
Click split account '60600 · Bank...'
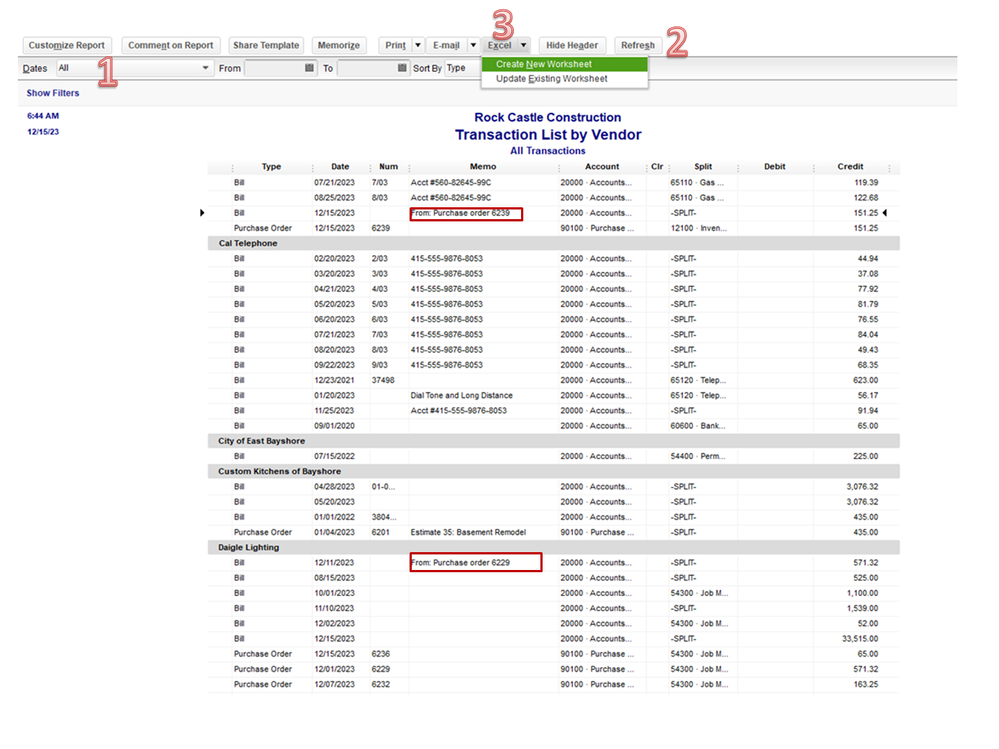click(698, 426)
